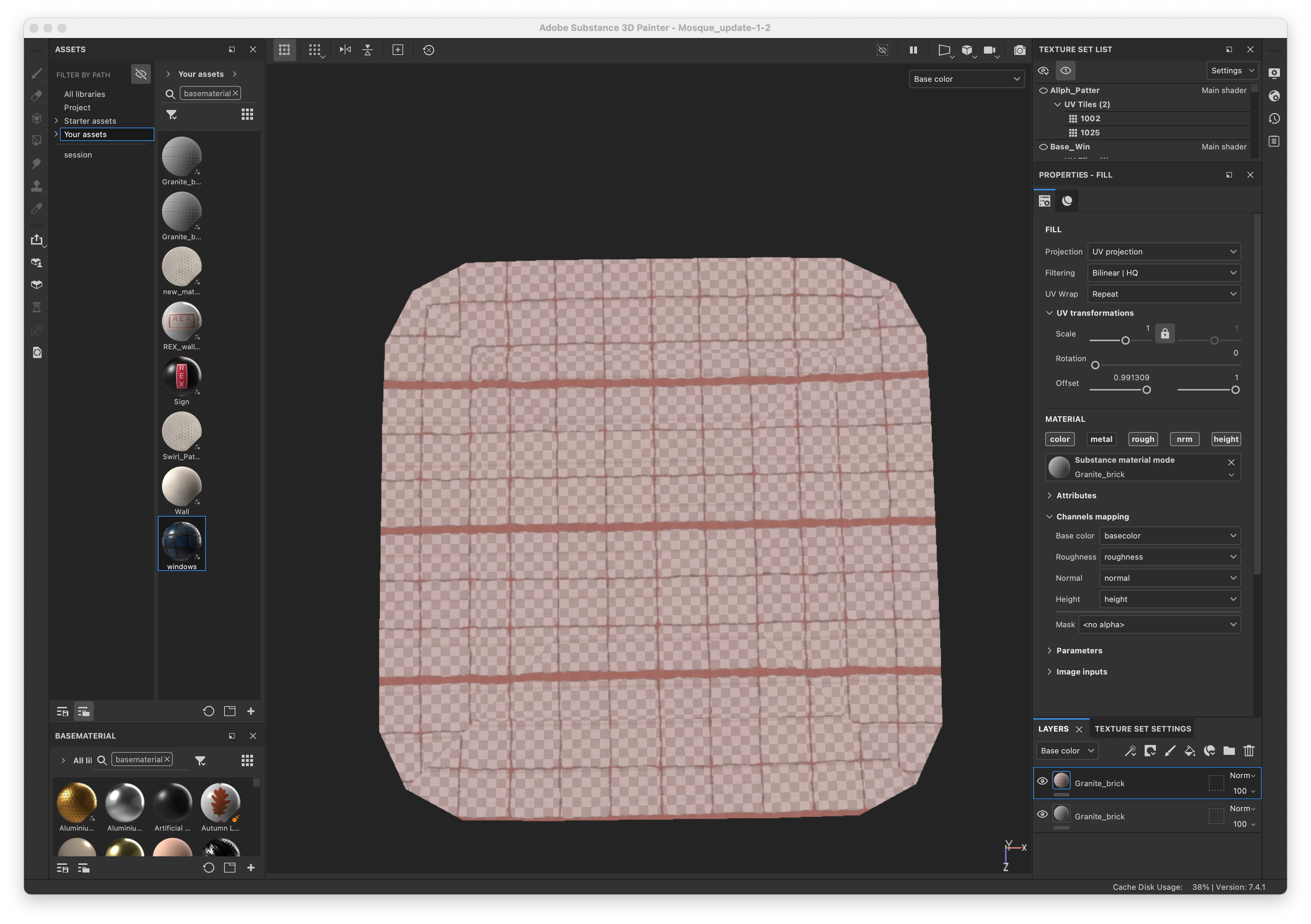This screenshot has height=924, width=1311.
Task: Click the Scale lock ratio icon
Action: click(1165, 333)
